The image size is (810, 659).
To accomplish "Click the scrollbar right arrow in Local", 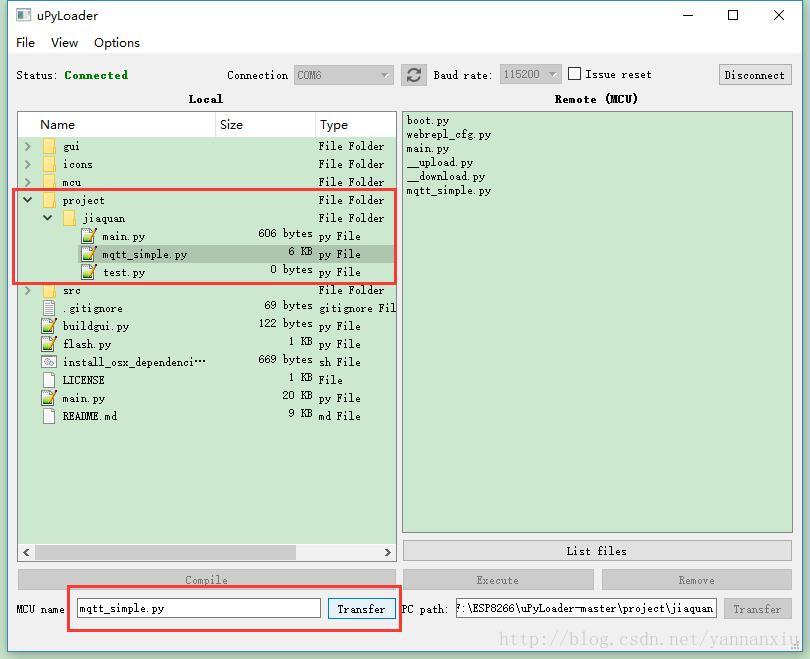I will point(387,552).
